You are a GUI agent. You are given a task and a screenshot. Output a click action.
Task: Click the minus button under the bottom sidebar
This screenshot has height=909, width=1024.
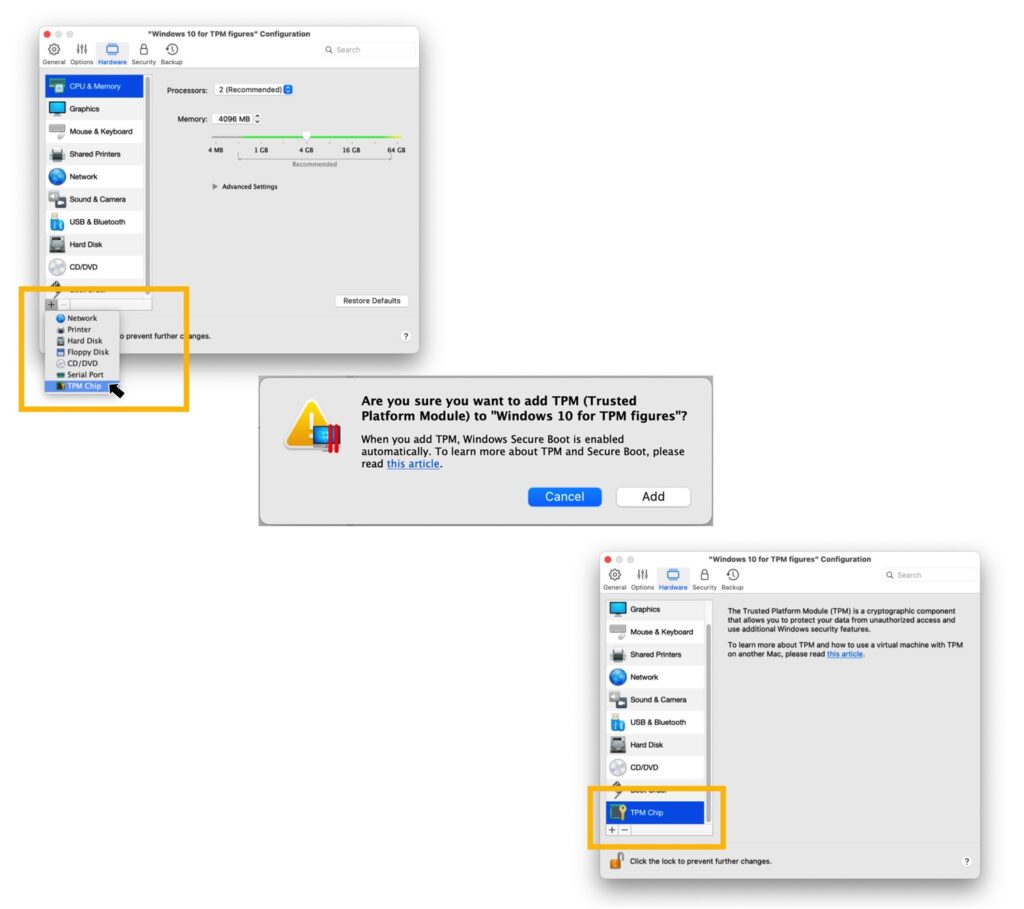(625, 830)
